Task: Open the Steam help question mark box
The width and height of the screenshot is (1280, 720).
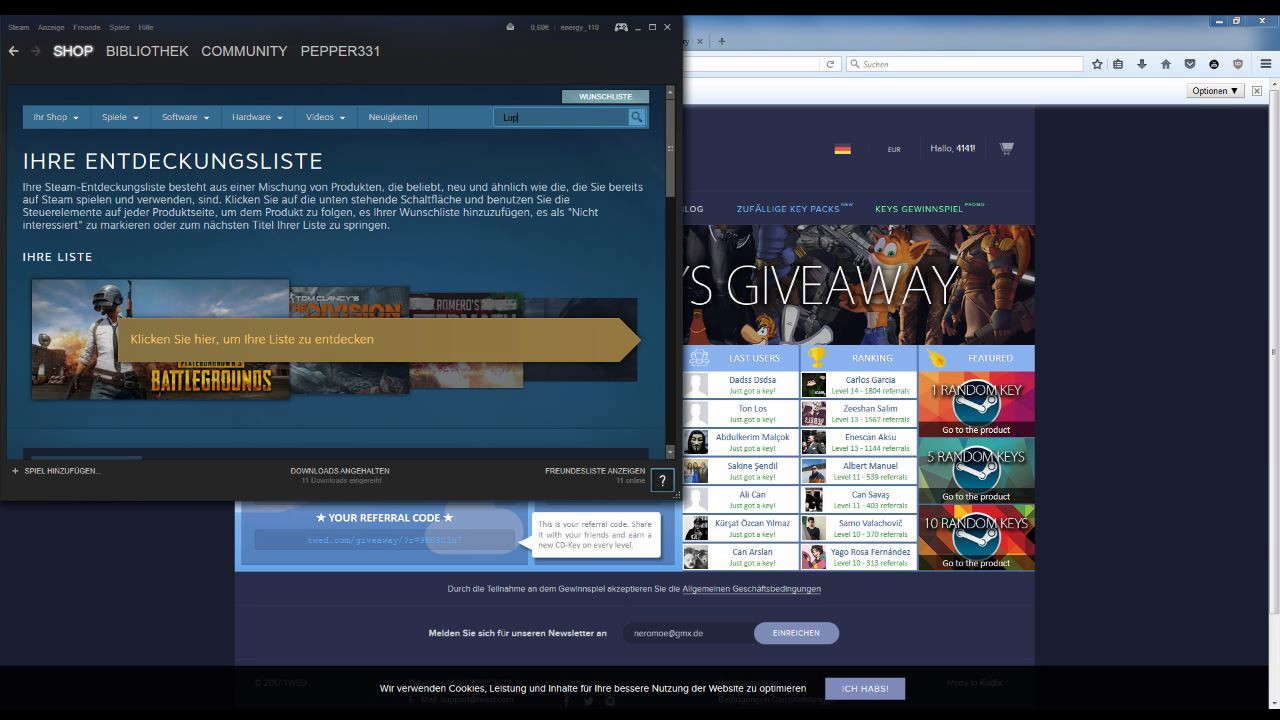Action: tap(662, 481)
